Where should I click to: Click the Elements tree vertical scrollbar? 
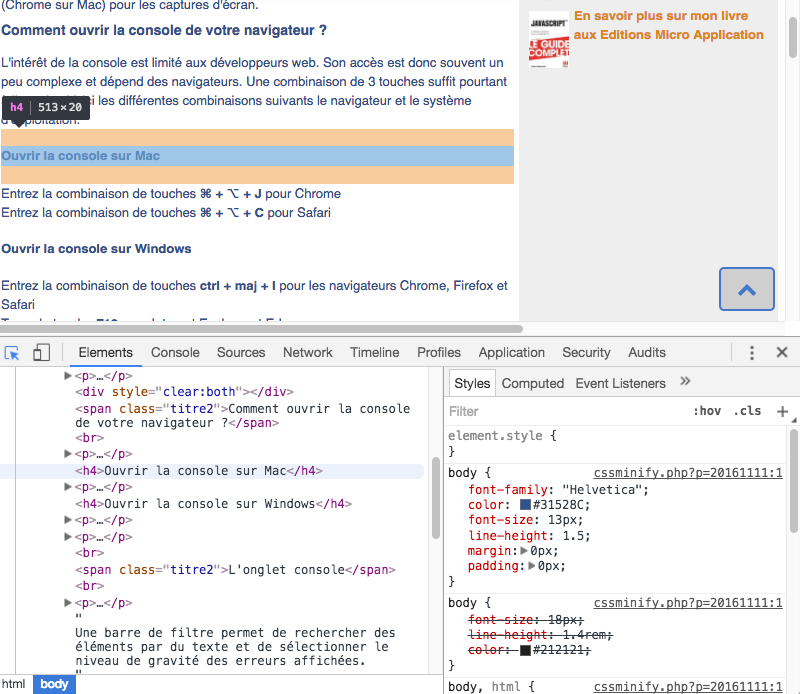click(436, 498)
